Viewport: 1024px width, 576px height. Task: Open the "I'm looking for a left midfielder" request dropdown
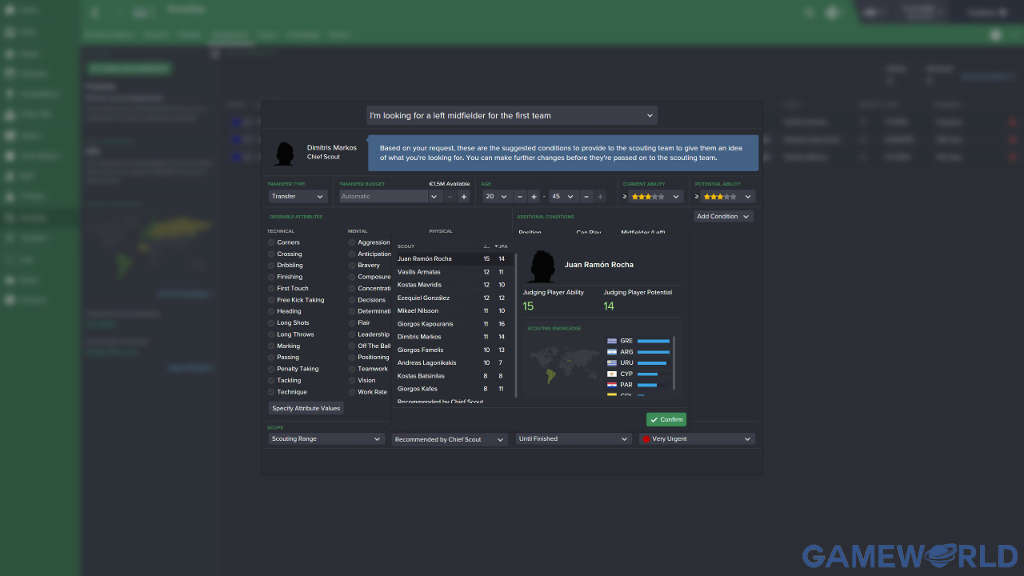511,116
